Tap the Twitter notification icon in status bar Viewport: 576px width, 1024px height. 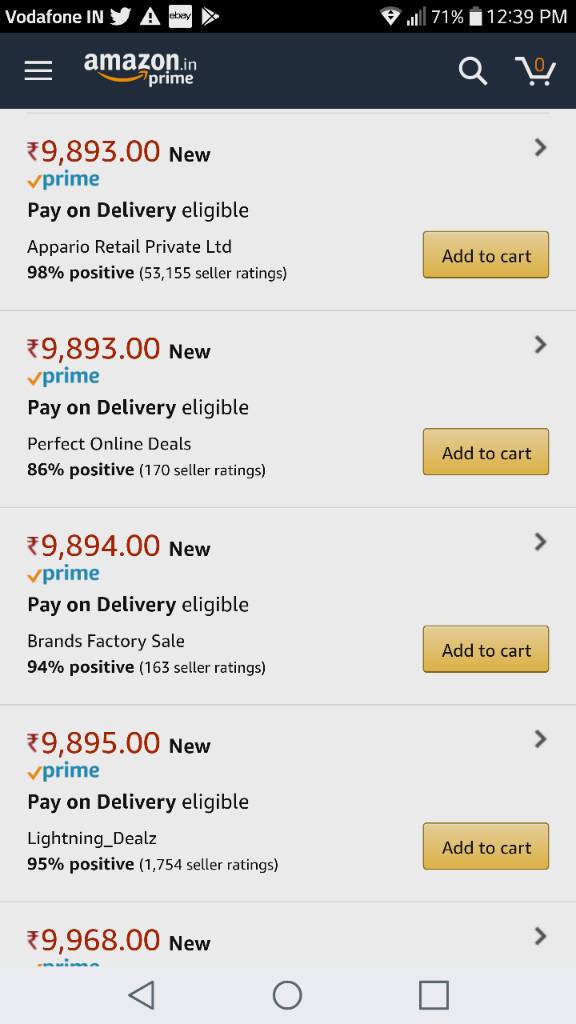click(120, 16)
